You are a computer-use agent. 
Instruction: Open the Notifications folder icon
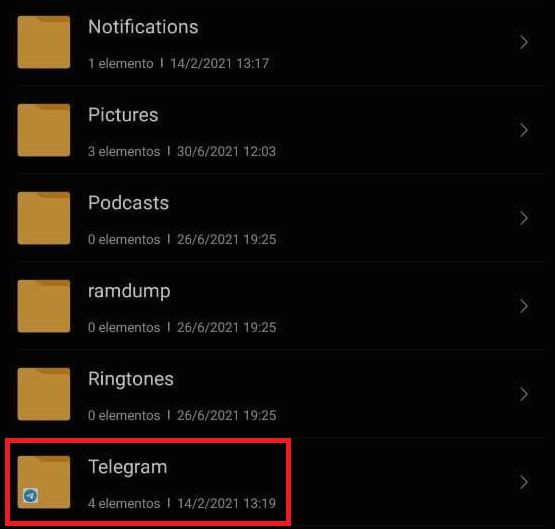pyautogui.click(x=44, y=42)
